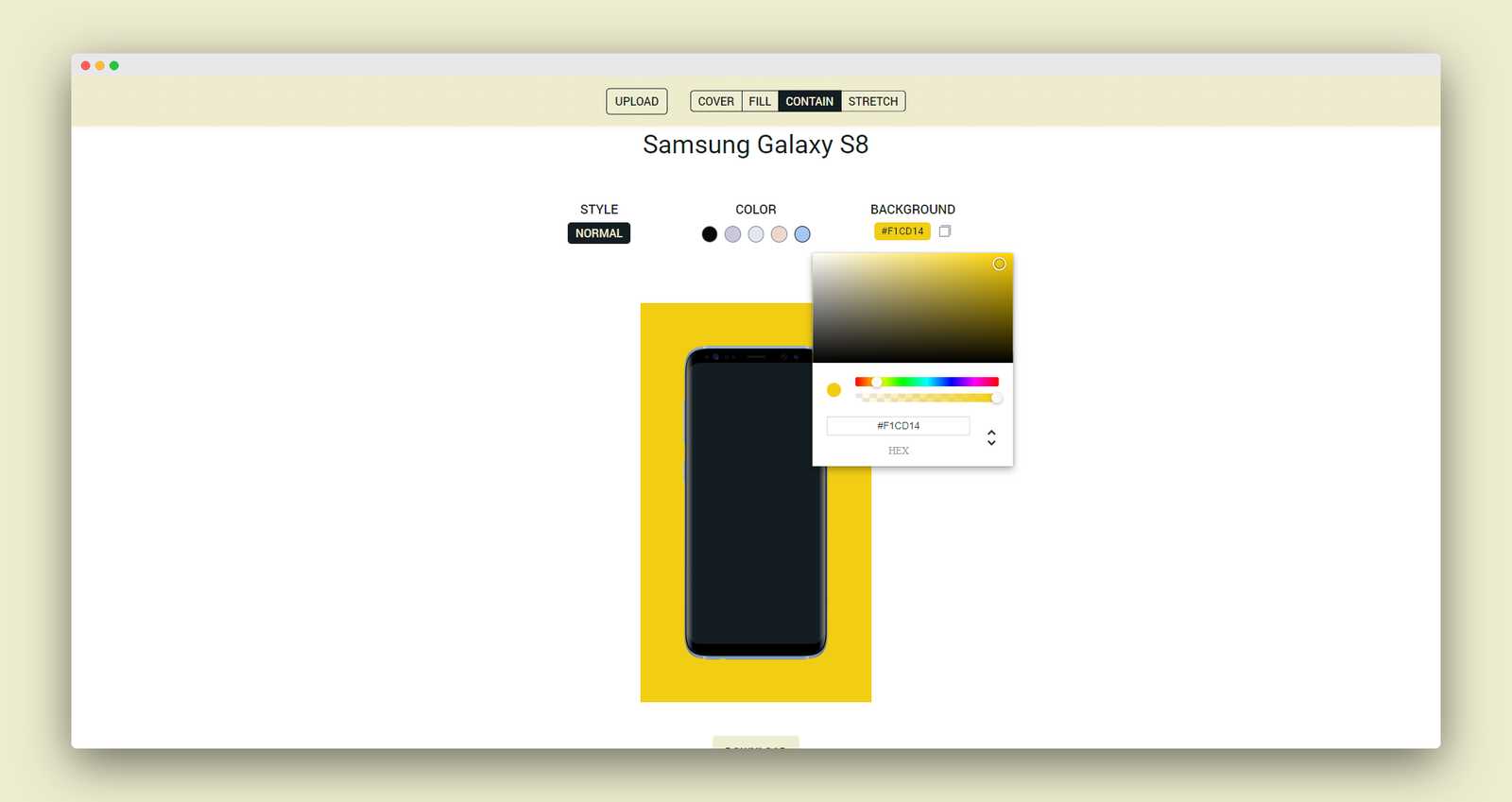The width and height of the screenshot is (1512, 802).
Task: Click the COLOR section label
Action: [756, 210]
